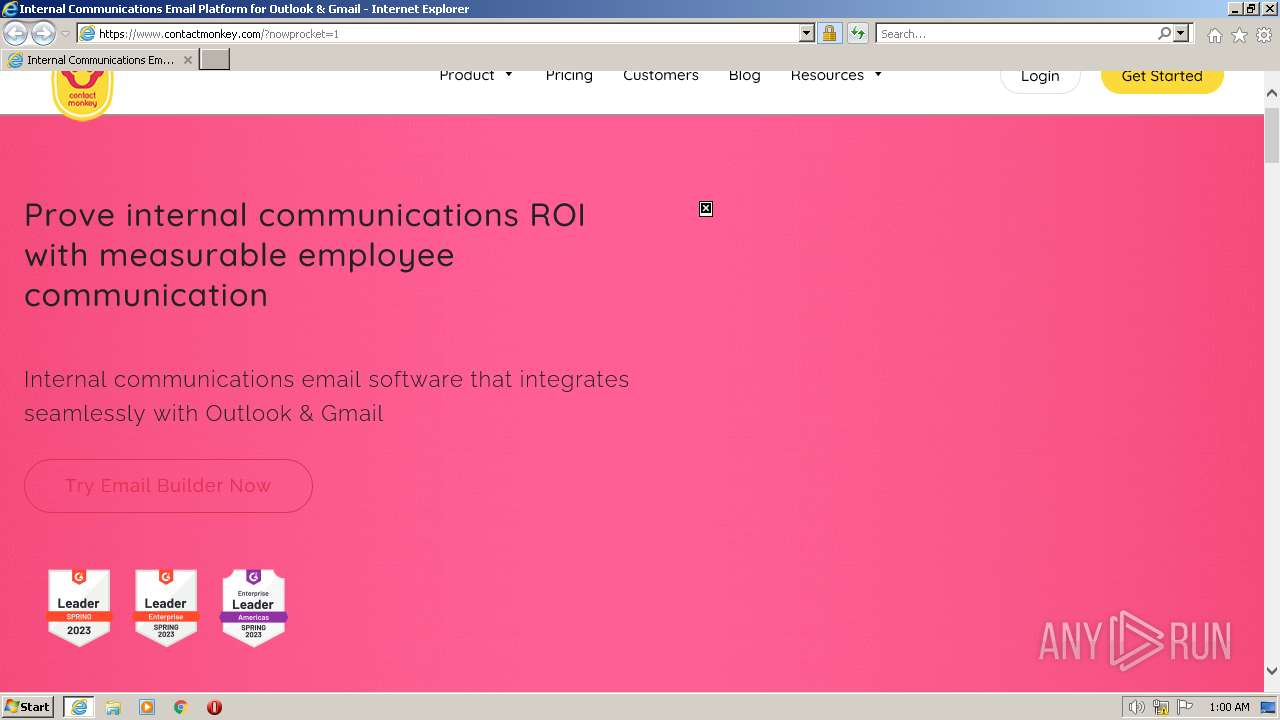Go to the Pricing page

point(569,76)
